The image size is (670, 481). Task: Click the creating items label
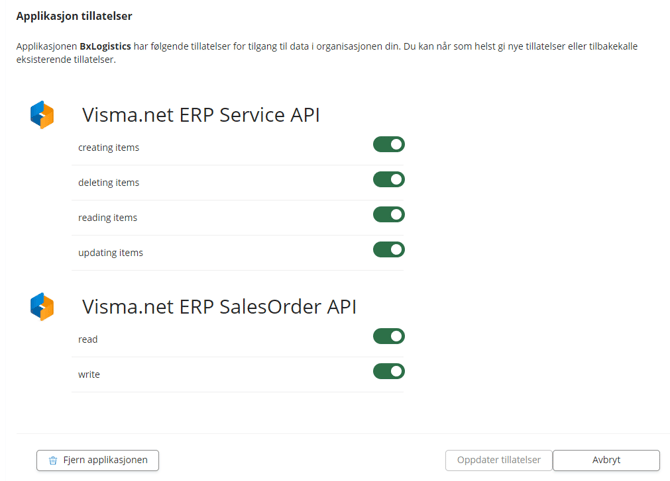[x=109, y=147]
